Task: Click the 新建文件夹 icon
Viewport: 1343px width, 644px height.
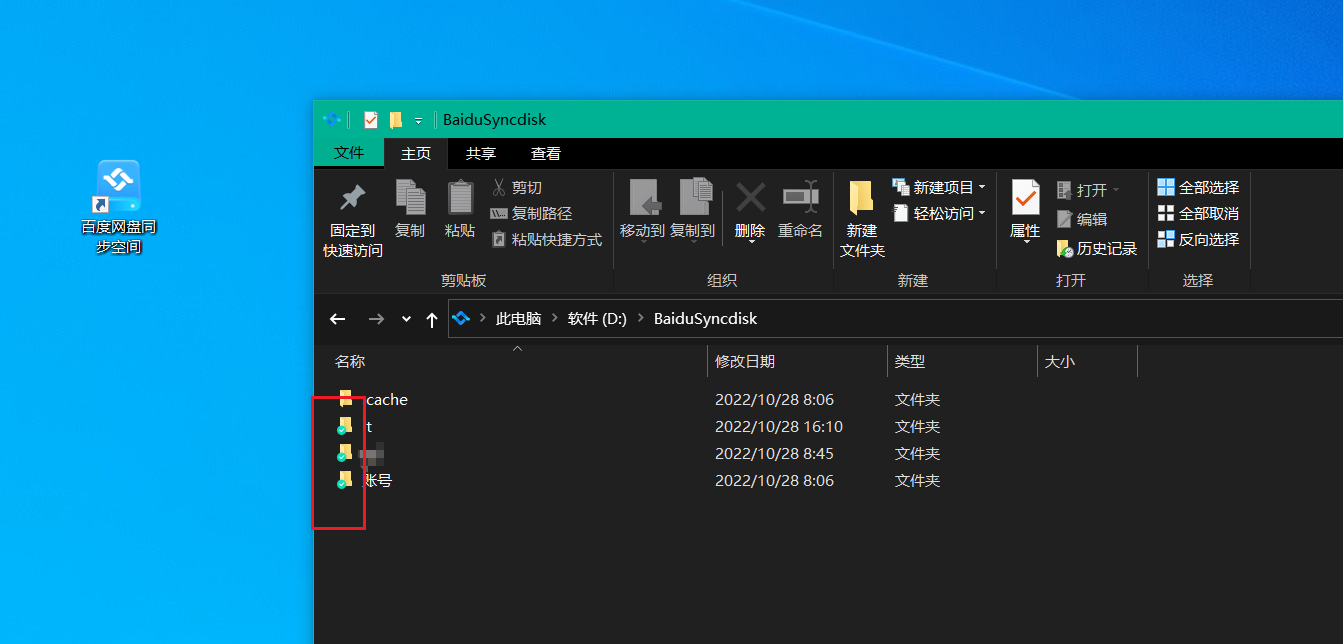Action: coord(861,198)
